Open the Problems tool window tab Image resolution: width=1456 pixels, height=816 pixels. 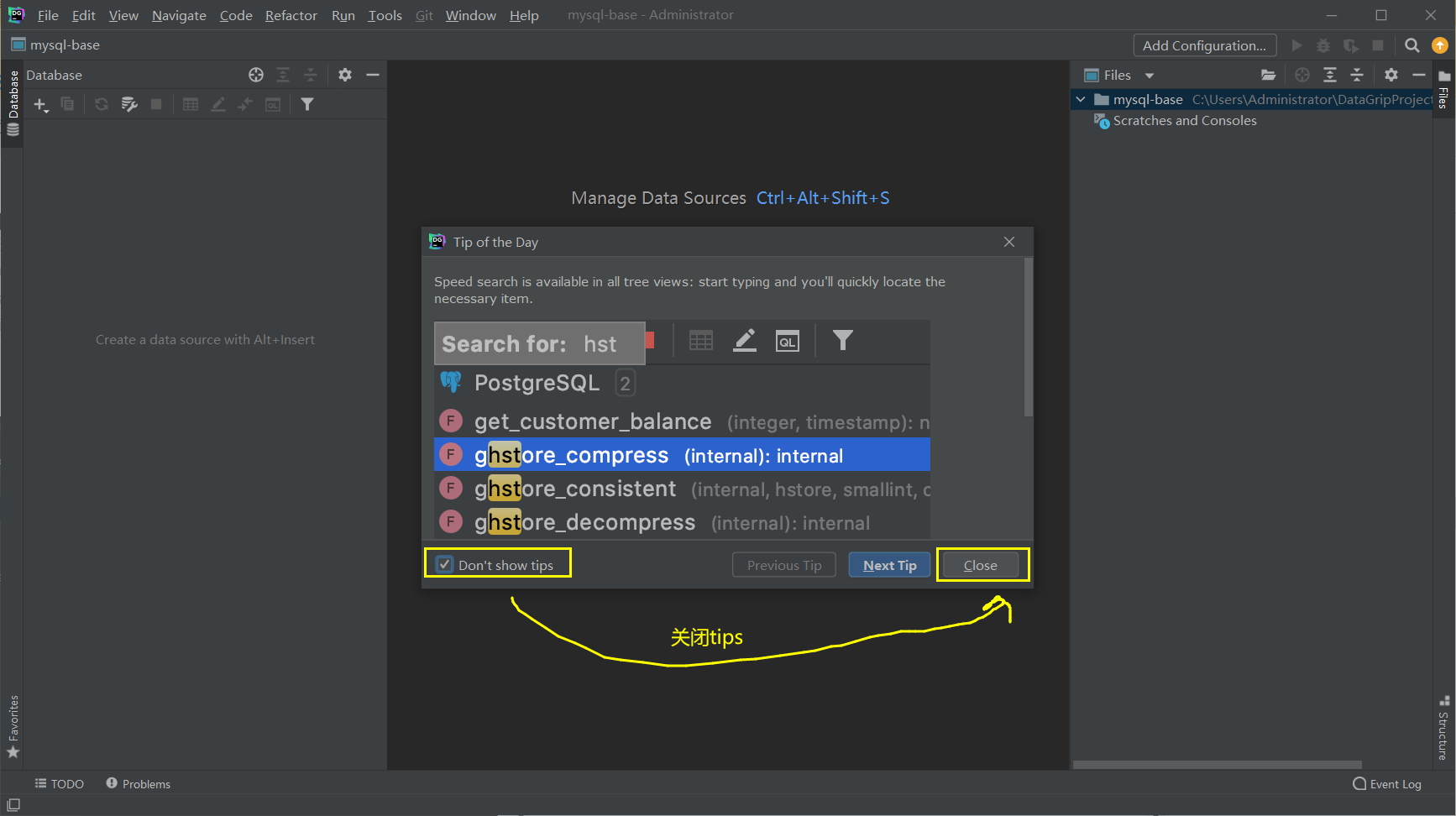coord(138,783)
